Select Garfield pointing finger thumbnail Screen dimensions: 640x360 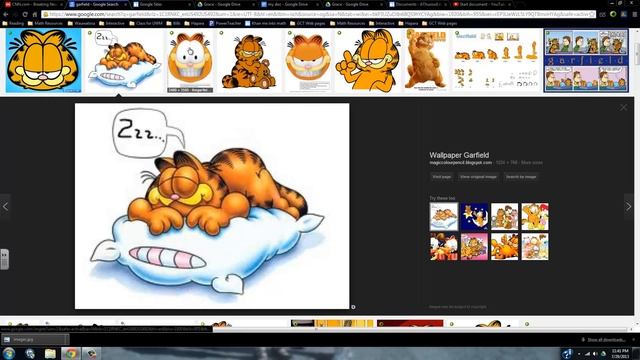point(367,60)
